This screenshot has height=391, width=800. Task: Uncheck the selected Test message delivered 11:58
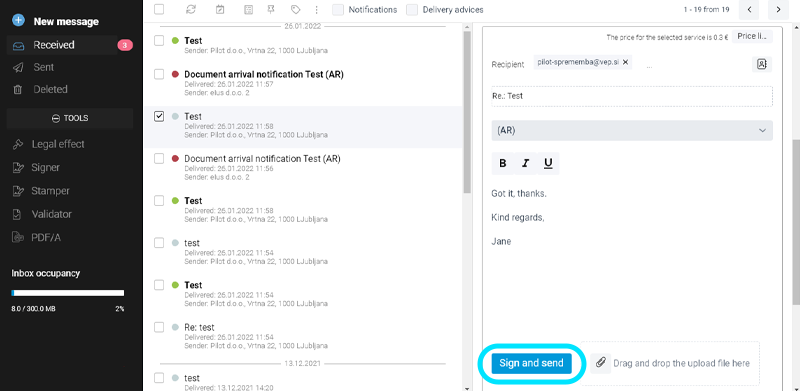pos(159,116)
